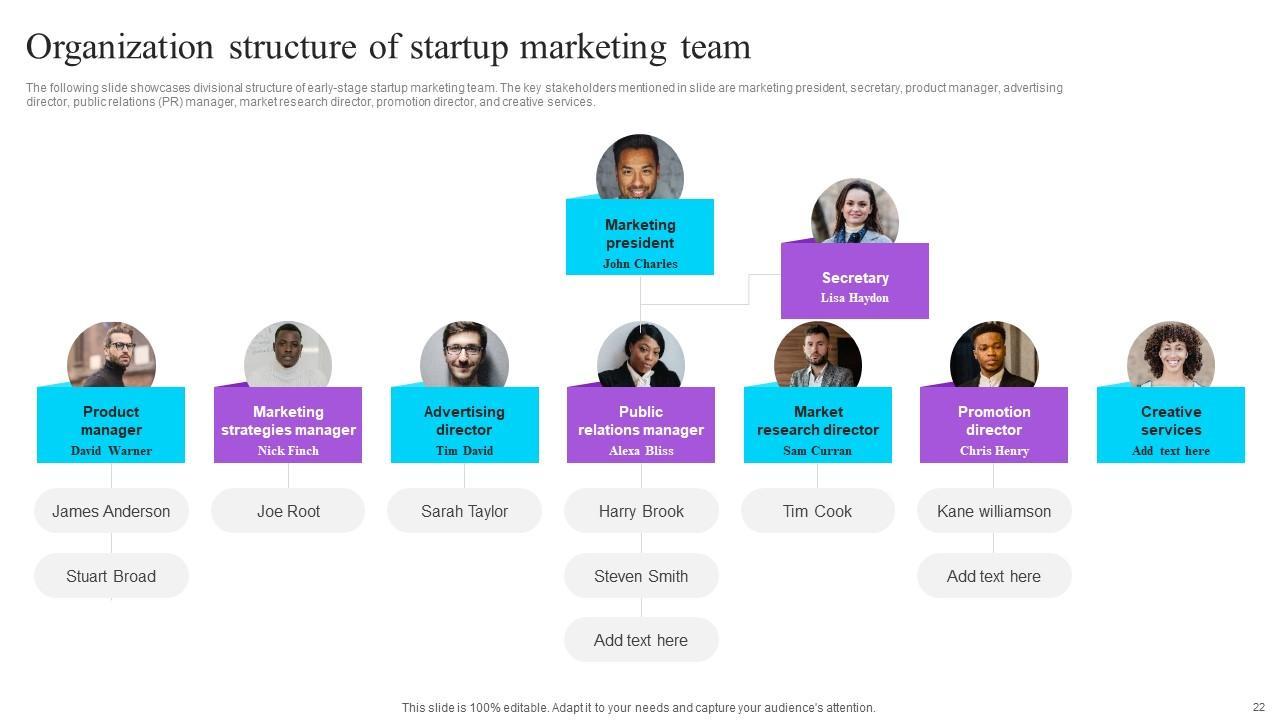
Task: Click the slide title heading text
Action: pos(388,47)
